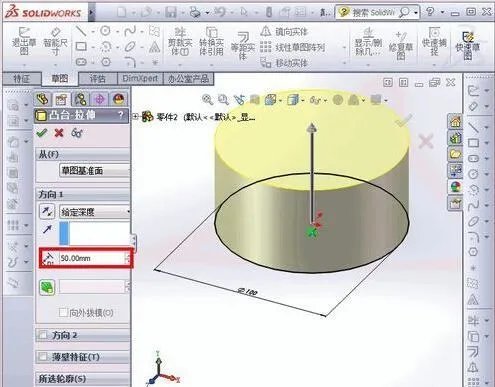Open the Display Style dropdown in view toolbar
Image resolution: width=495 pixels, height=387 pixels.
click(295, 100)
